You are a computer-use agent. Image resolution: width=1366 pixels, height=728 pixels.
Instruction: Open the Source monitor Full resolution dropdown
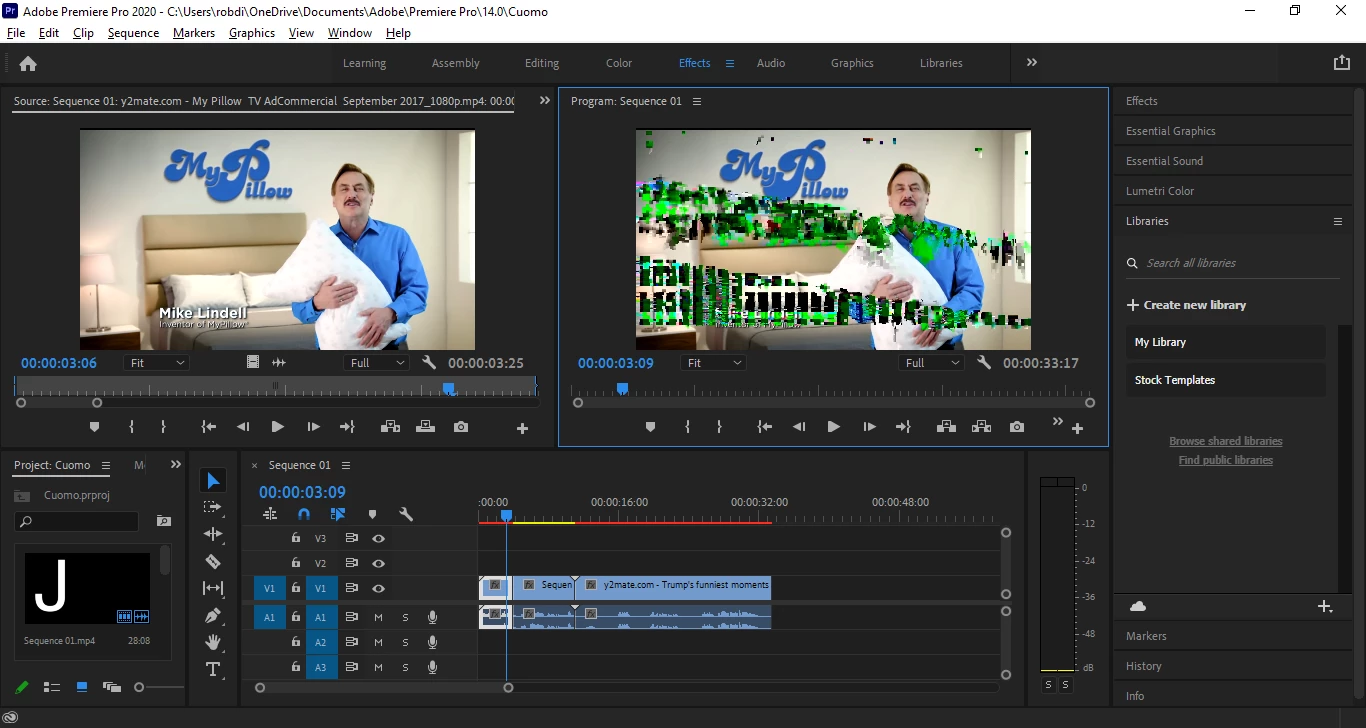click(x=376, y=363)
